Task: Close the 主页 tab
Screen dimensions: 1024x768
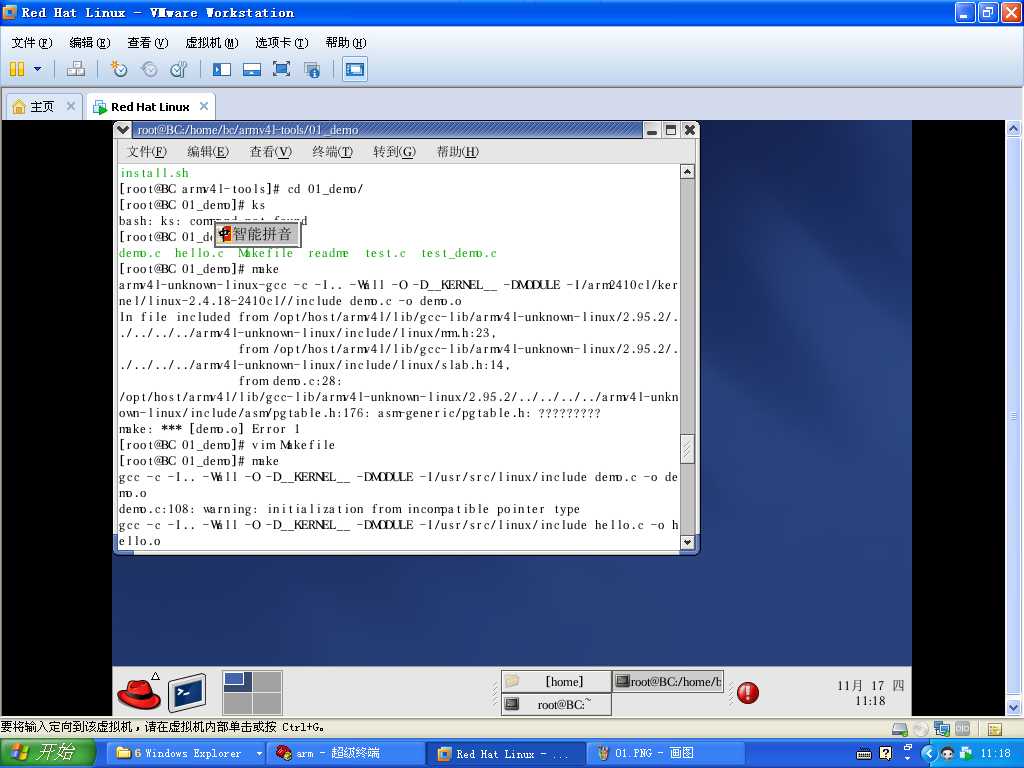Action: click(71, 106)
